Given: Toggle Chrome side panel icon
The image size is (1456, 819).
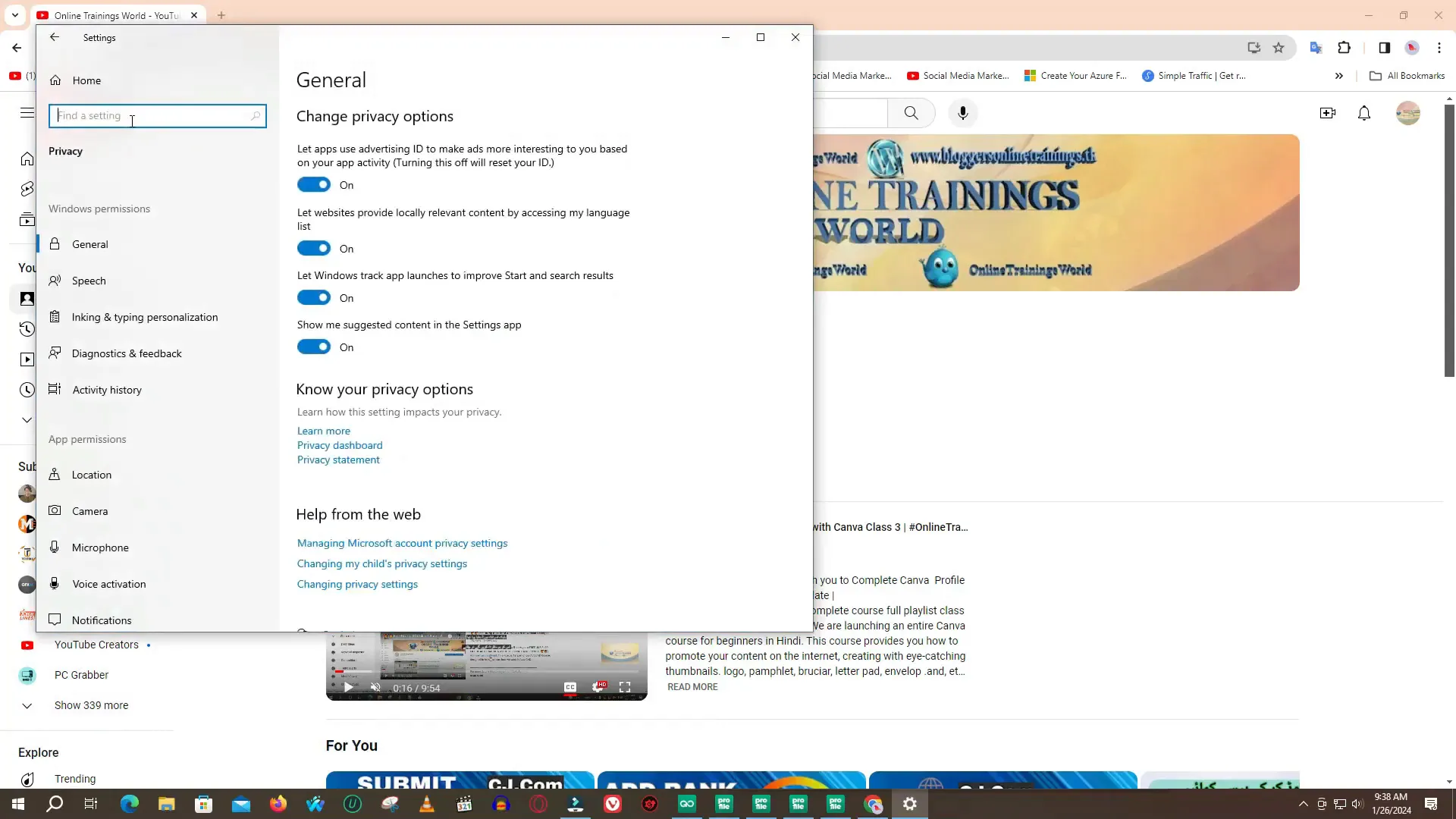Looking at the screenshot, I should [1384, 48].
